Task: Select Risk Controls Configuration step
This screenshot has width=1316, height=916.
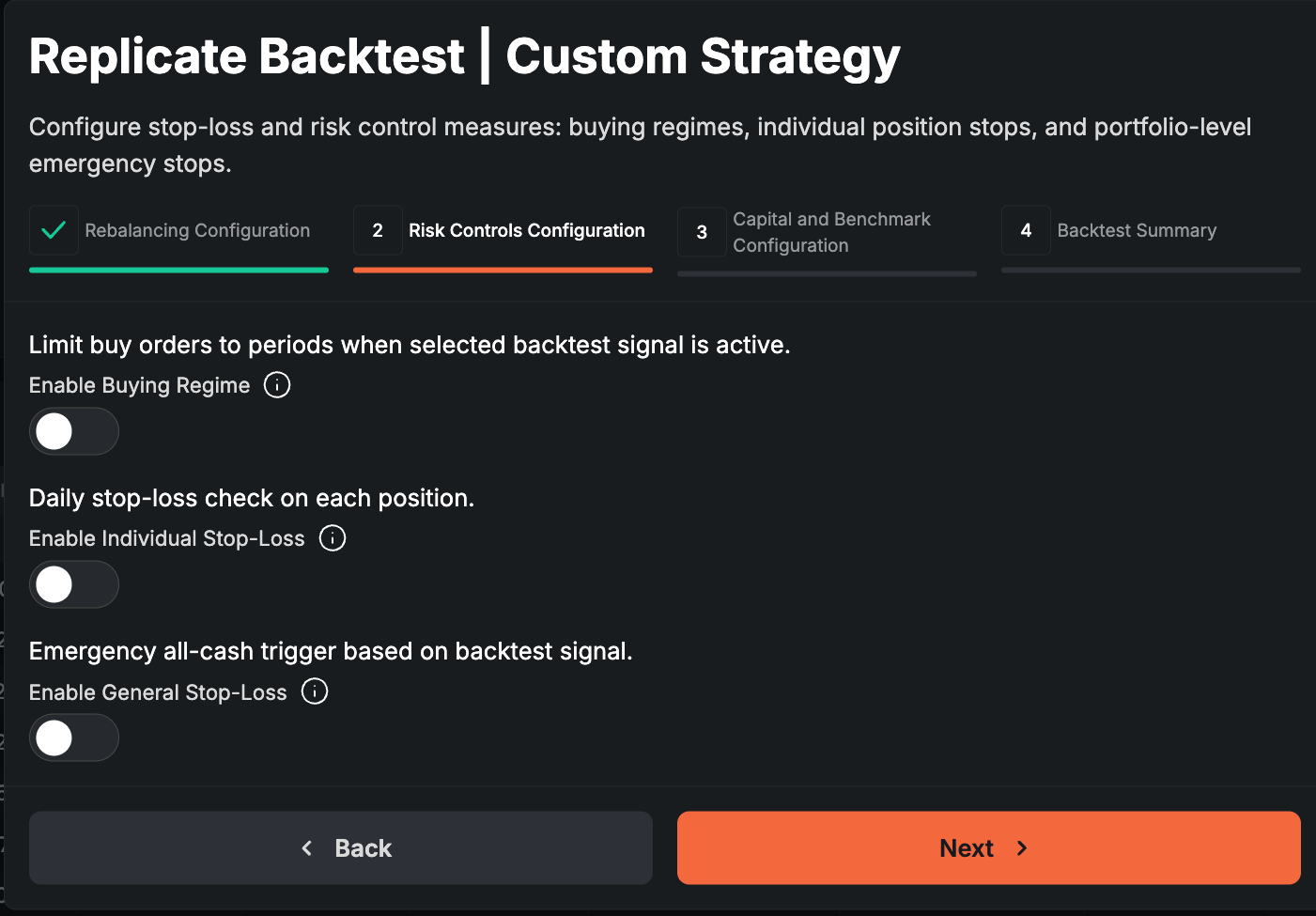Action: pos(526,230)
